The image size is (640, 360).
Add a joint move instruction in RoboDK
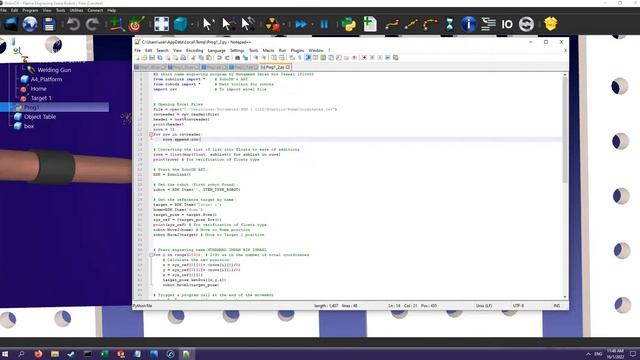[392, 24]
